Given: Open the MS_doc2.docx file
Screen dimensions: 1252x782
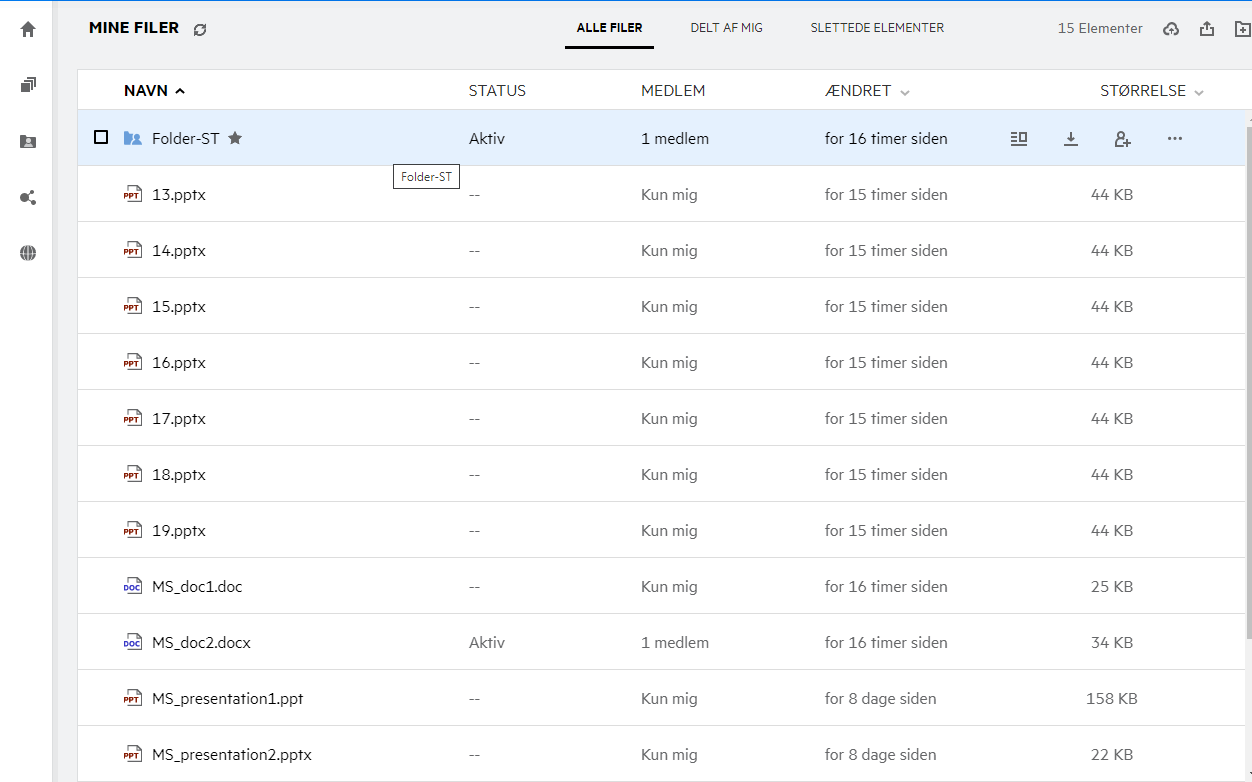Looking at the screenshot, I should (x=201, y=643).
